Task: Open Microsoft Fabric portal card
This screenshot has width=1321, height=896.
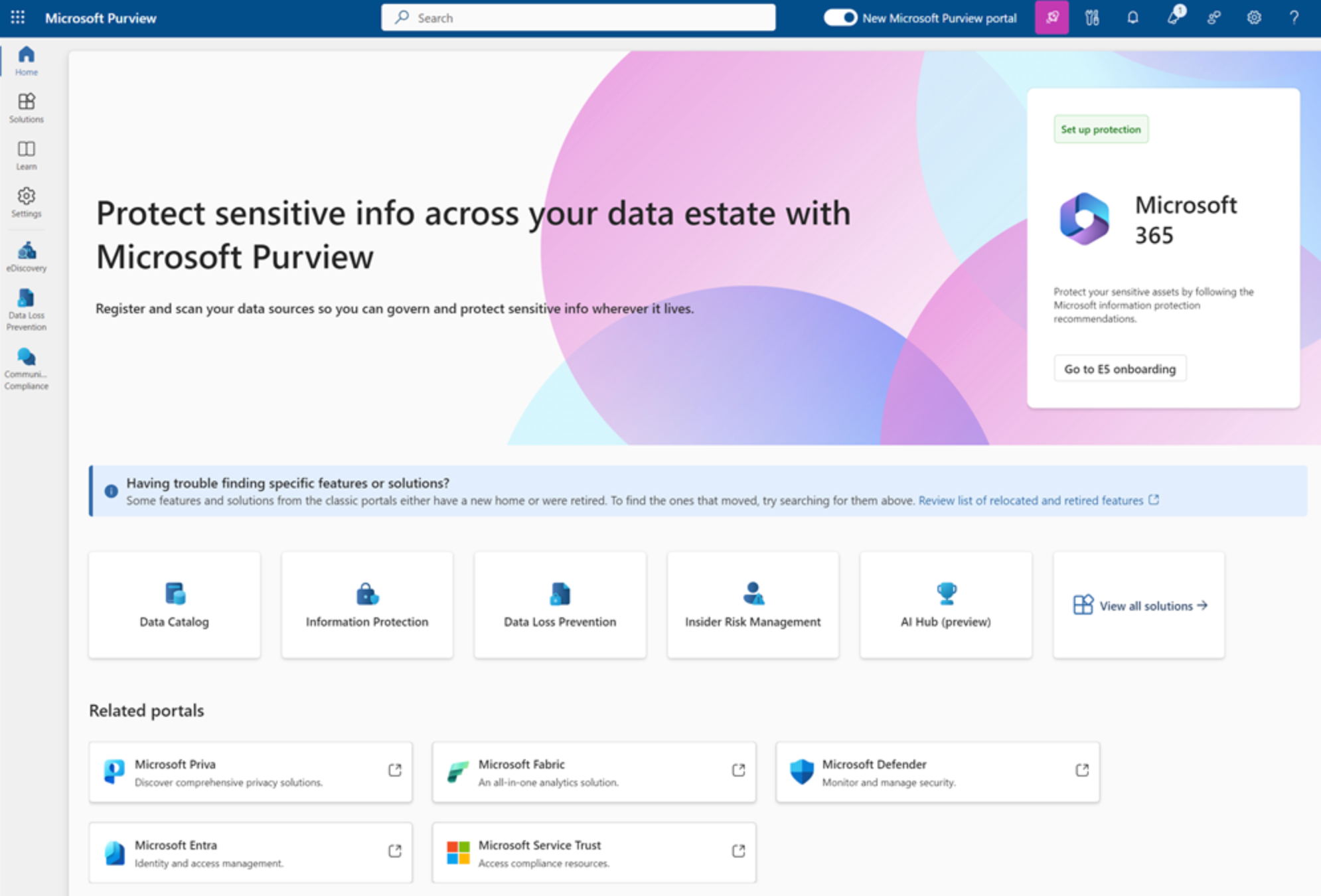Action: tap(594, 772)
